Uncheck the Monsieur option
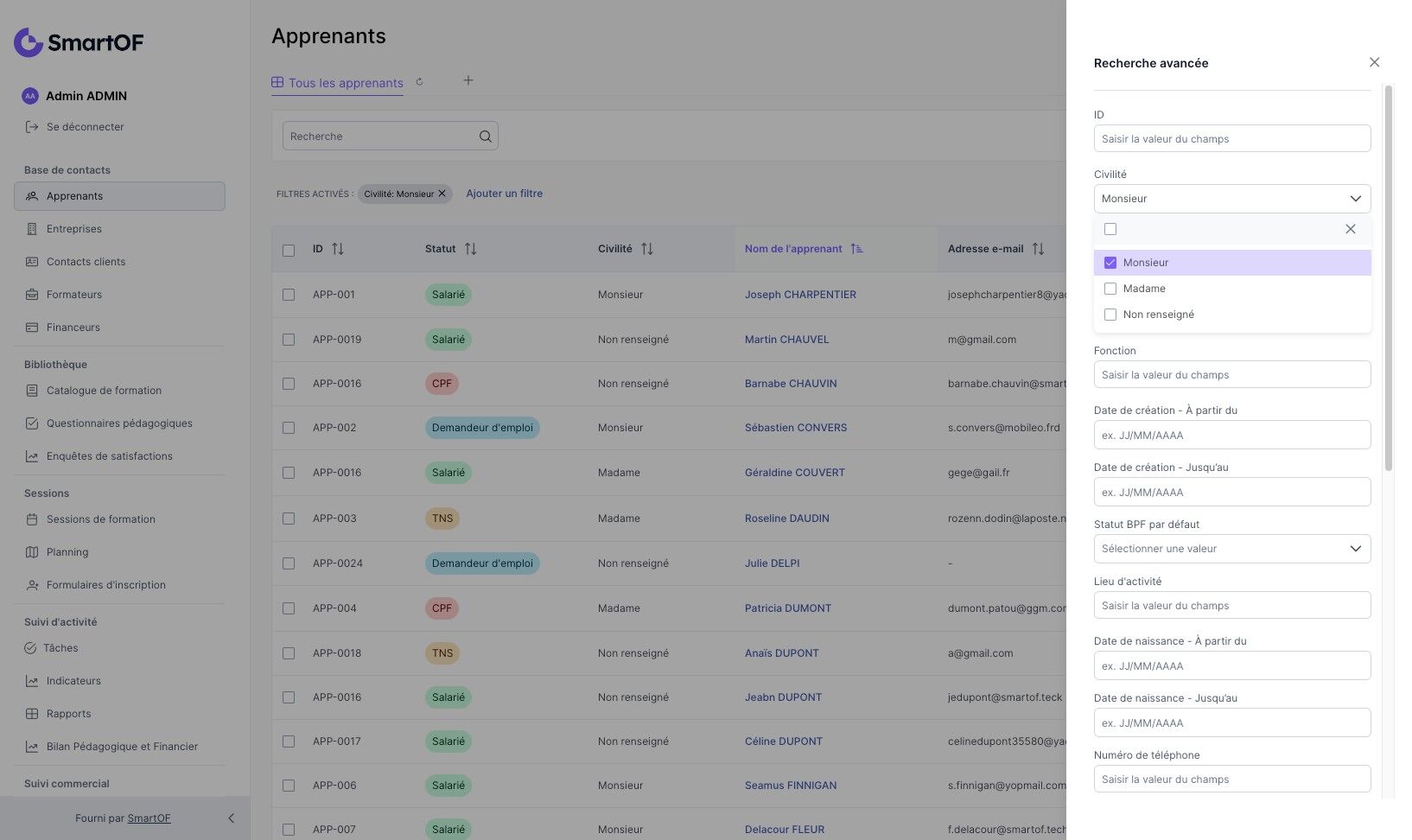Image resolution: width=1412 pixels, height=840 pixels. click(1110, 263)
